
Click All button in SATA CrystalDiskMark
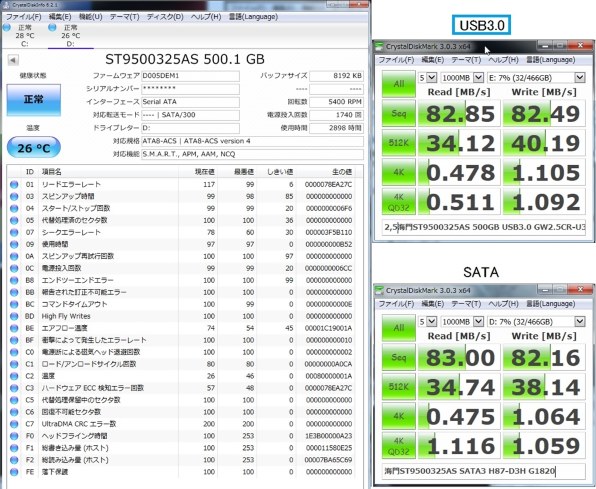click(x=398, y=328)
